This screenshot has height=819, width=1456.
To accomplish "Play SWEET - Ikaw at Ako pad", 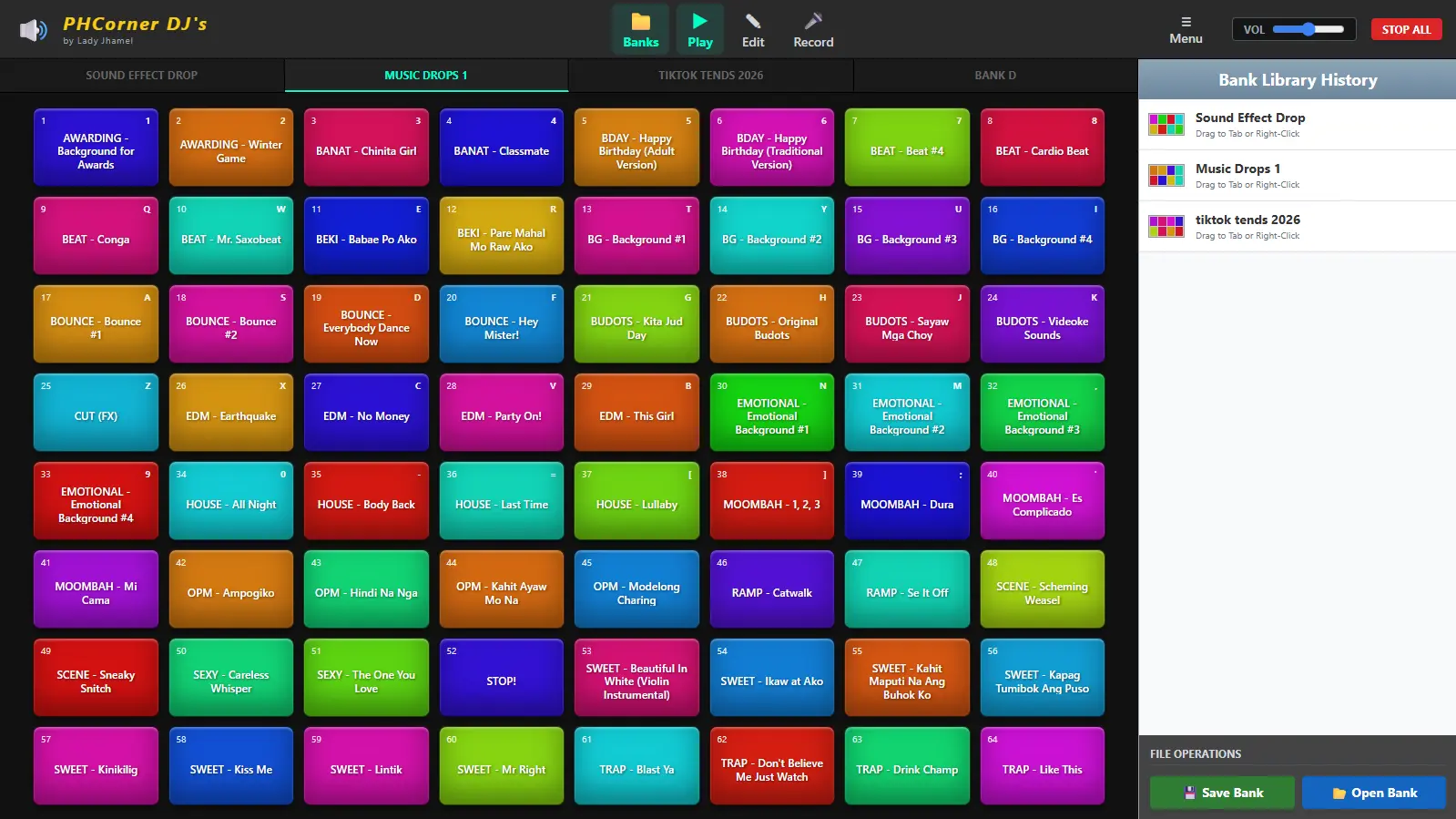I will [x=772, y=677].
